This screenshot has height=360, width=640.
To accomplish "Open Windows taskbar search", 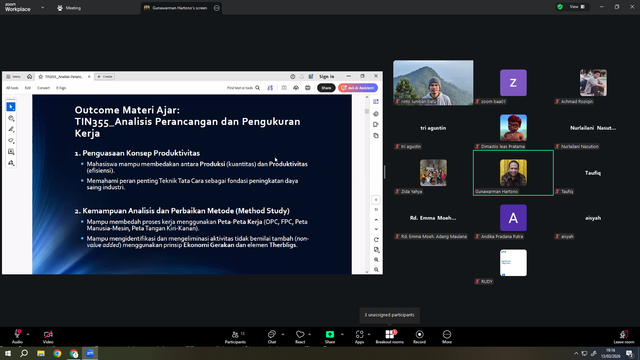I will click(24, 353).
